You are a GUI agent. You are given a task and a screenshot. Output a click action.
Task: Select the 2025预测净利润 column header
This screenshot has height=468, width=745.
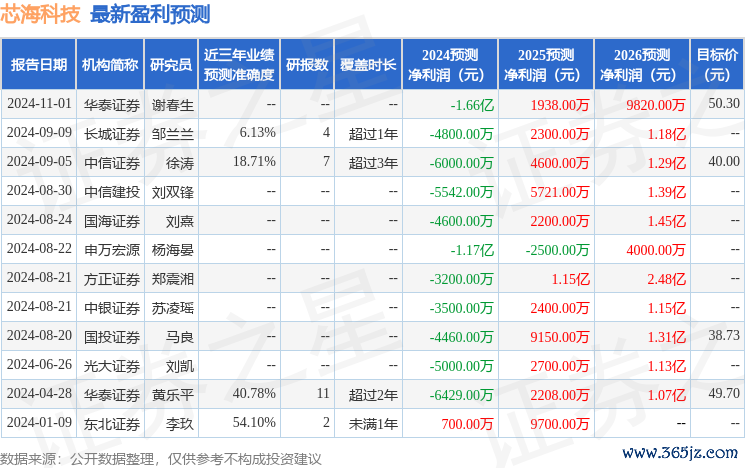click(x=546, y=64)
